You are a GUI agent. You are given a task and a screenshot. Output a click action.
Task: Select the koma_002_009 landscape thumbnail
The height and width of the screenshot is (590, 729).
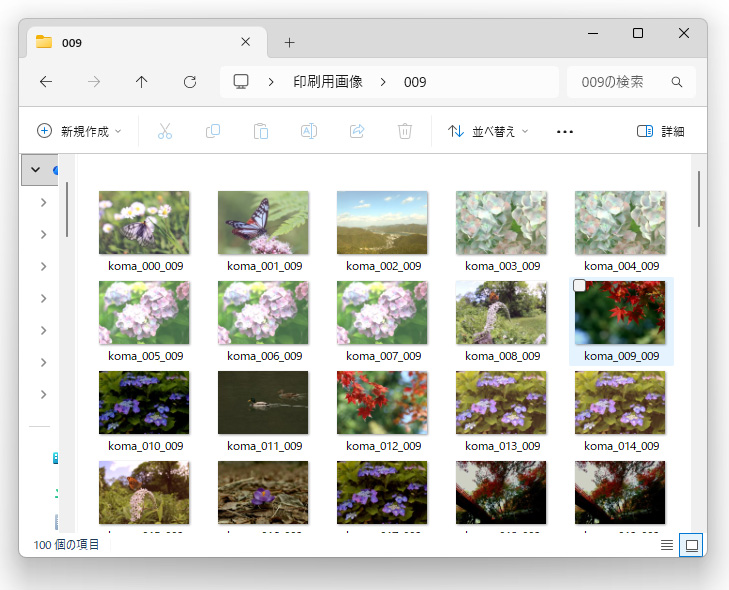[x=382, y=223]
